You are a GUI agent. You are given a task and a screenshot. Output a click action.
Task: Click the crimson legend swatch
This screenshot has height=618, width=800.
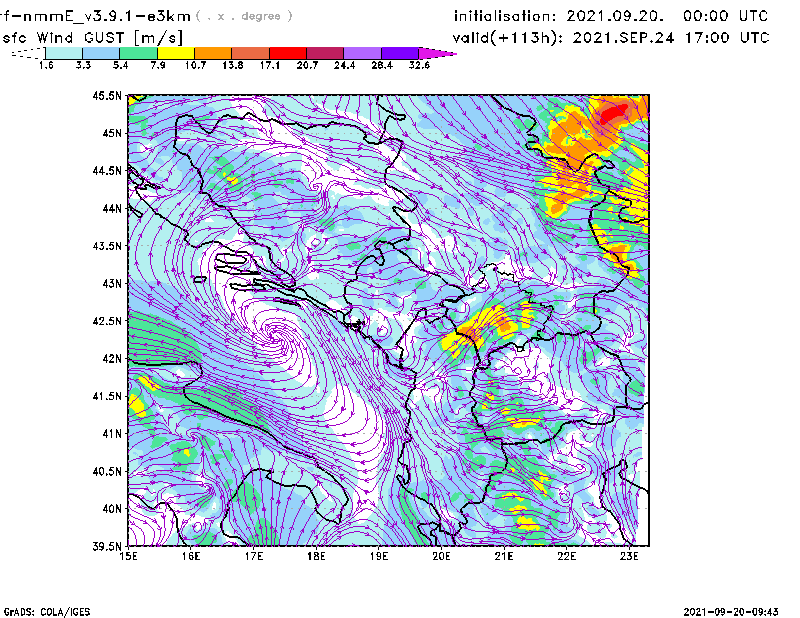(x=325, y=53)
